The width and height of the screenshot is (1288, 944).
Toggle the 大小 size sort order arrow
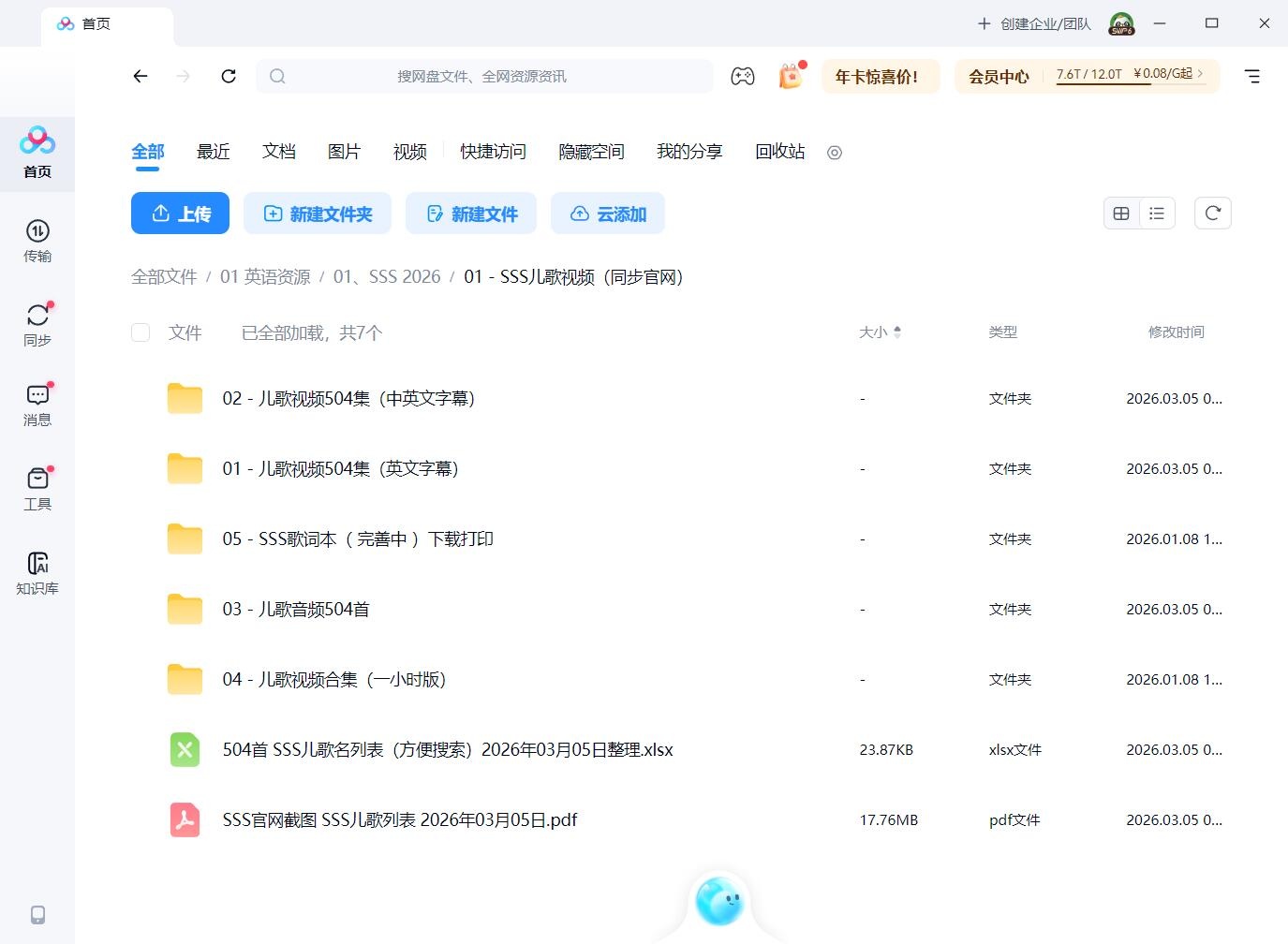click(x=897, y=332)
